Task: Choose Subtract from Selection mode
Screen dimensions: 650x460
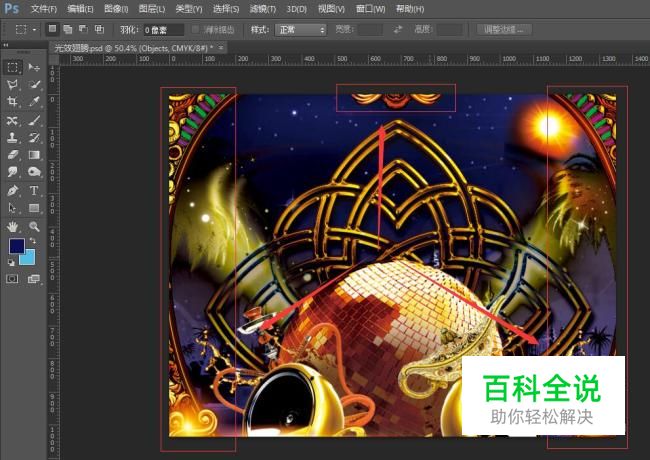Action: click(x=83, y=29)
